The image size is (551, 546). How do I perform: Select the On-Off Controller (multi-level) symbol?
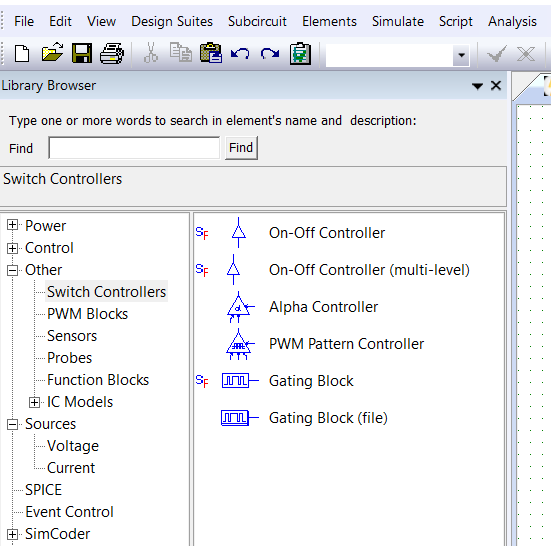234,269
